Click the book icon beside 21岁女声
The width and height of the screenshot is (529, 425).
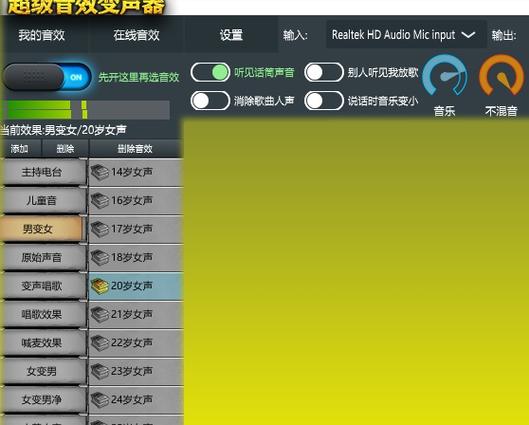click(100, 314)
